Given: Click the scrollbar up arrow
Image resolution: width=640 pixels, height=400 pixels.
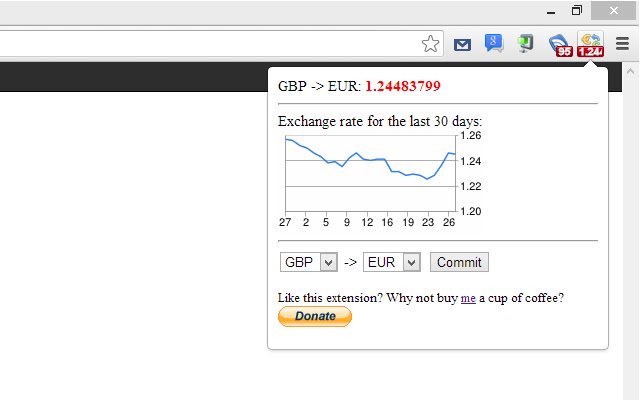Looking at the screenshot, I should point(631,72).
